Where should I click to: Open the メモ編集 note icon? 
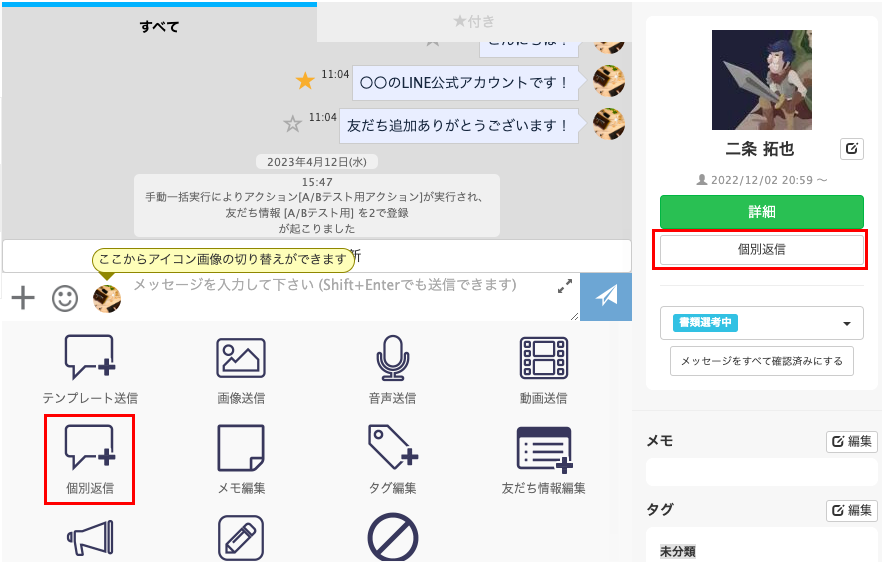[x=241, y=448]
